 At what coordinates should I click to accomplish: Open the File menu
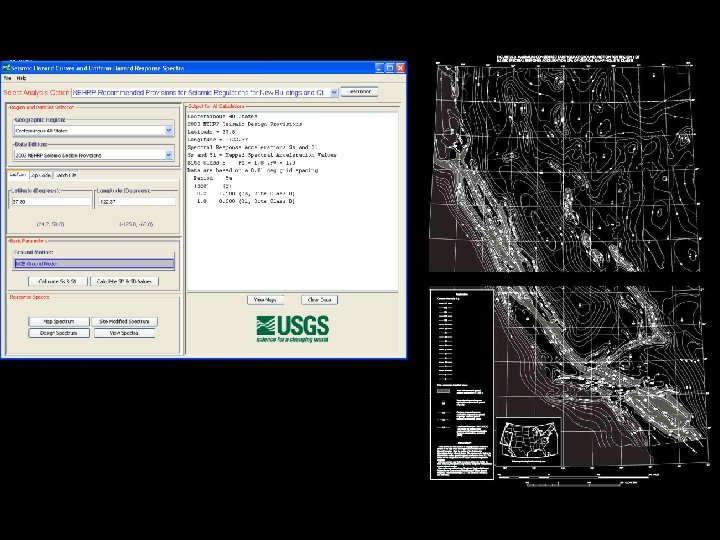coord(7,78)
